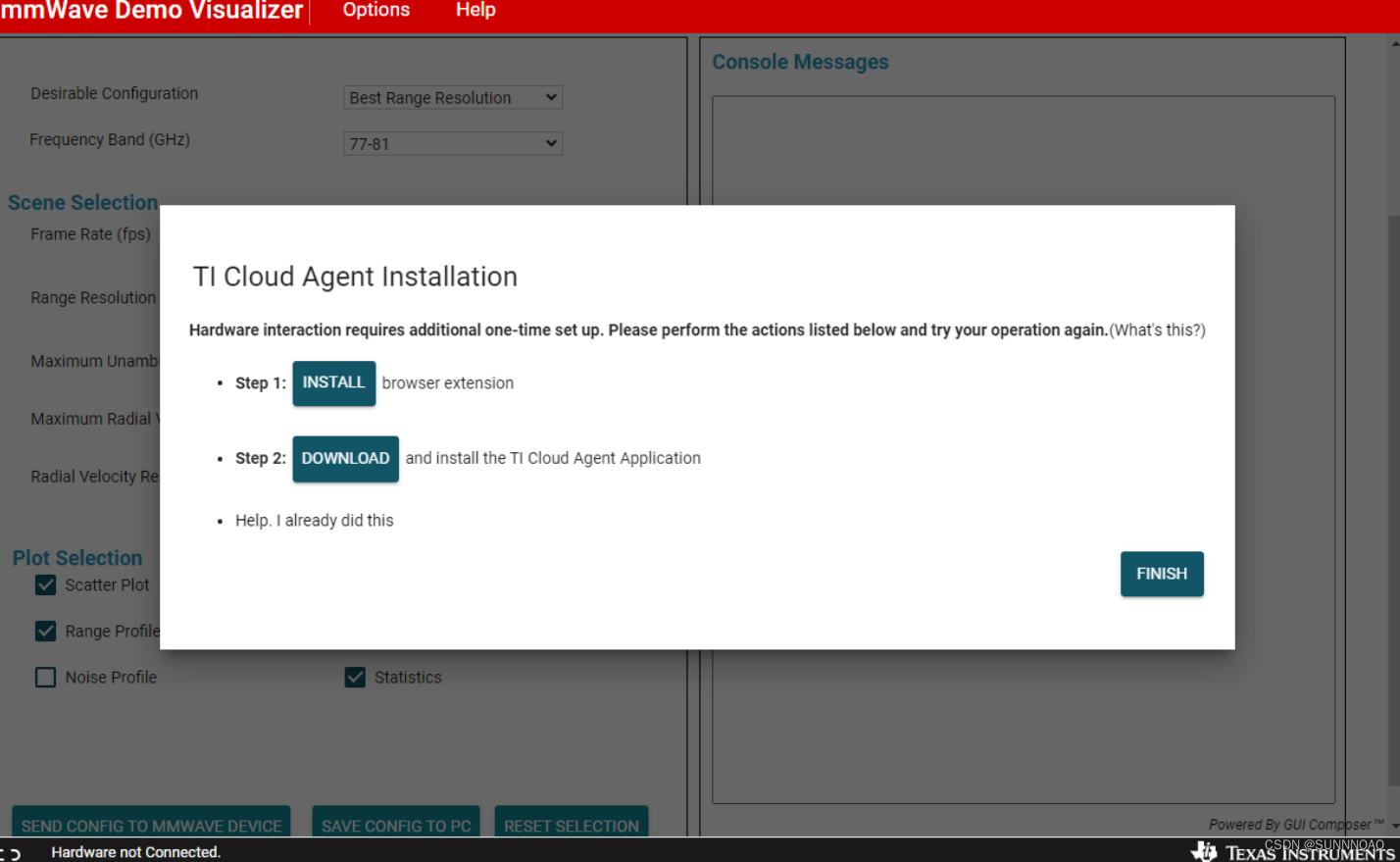Screen dimensions: 1400x862
Task: Click the "Hardware not Connected." status text
Action: pyautogui.click(x=135, y=852)
